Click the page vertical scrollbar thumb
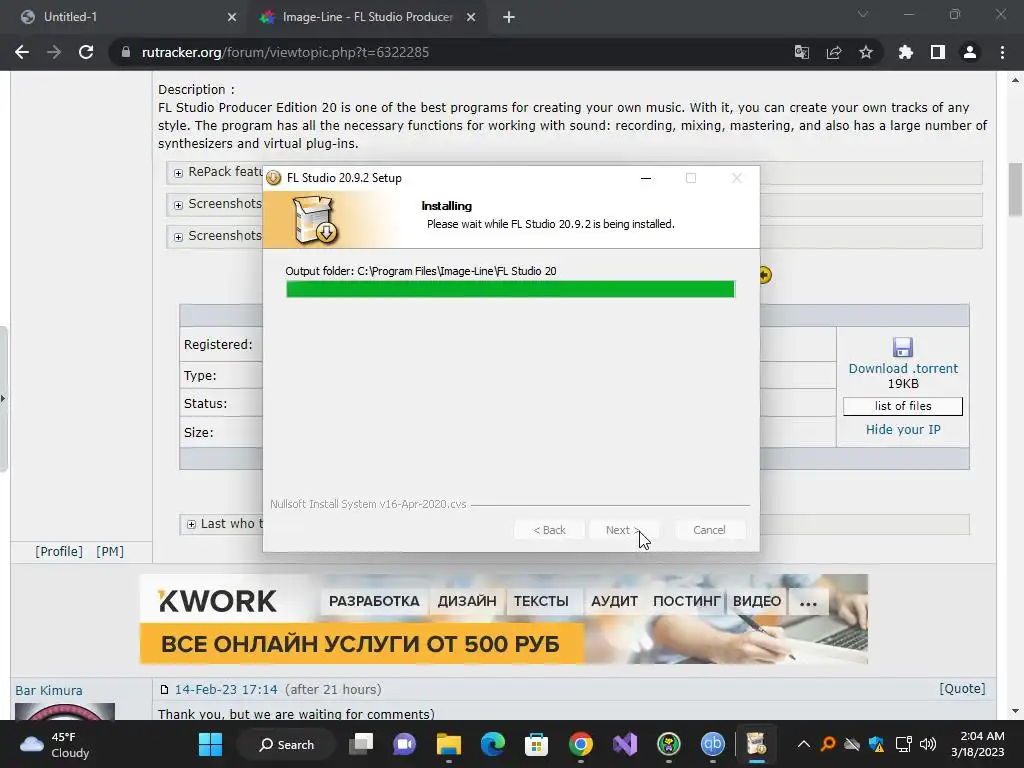Image resolution: width=1024 pixels, height=768 pixels. (1016, 189)
